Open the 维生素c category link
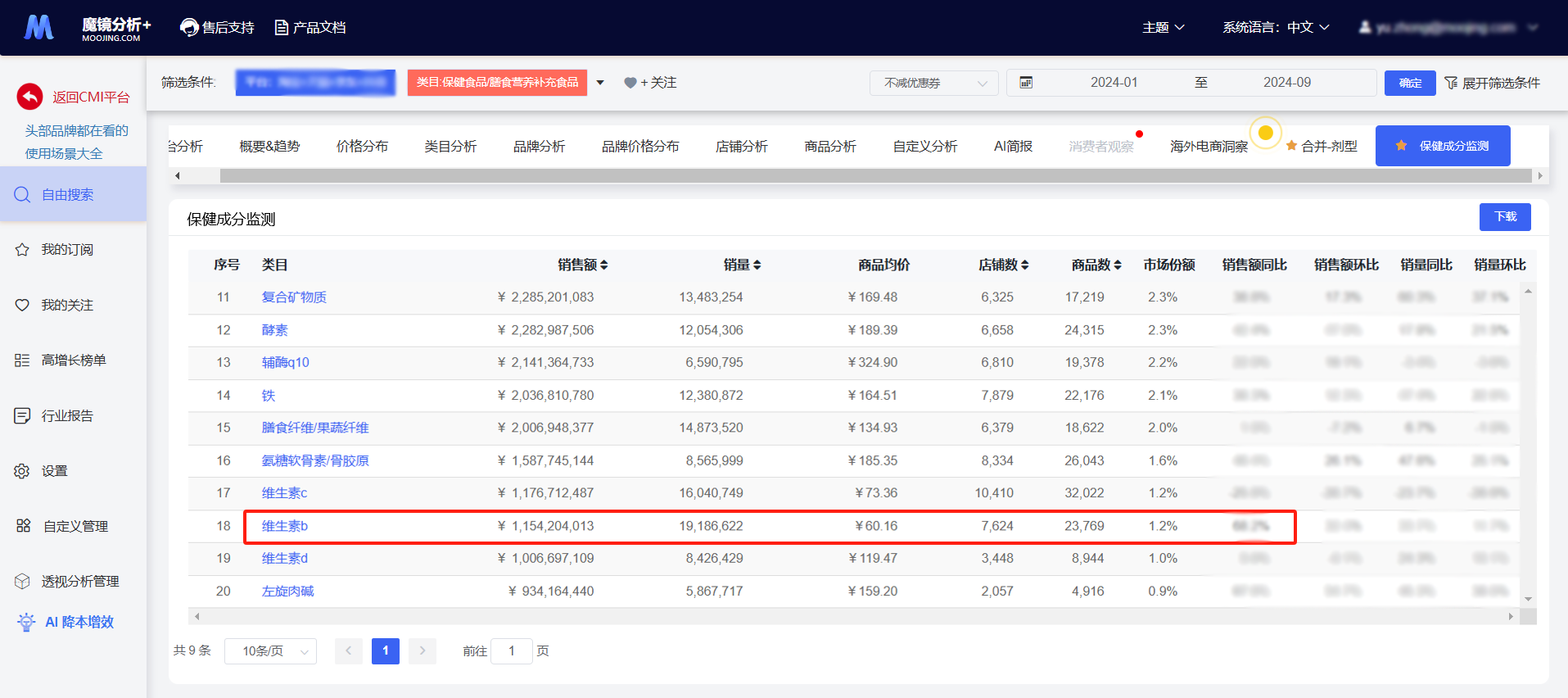The width and height of the screenshot is (1568, 698). pos(284,493)
